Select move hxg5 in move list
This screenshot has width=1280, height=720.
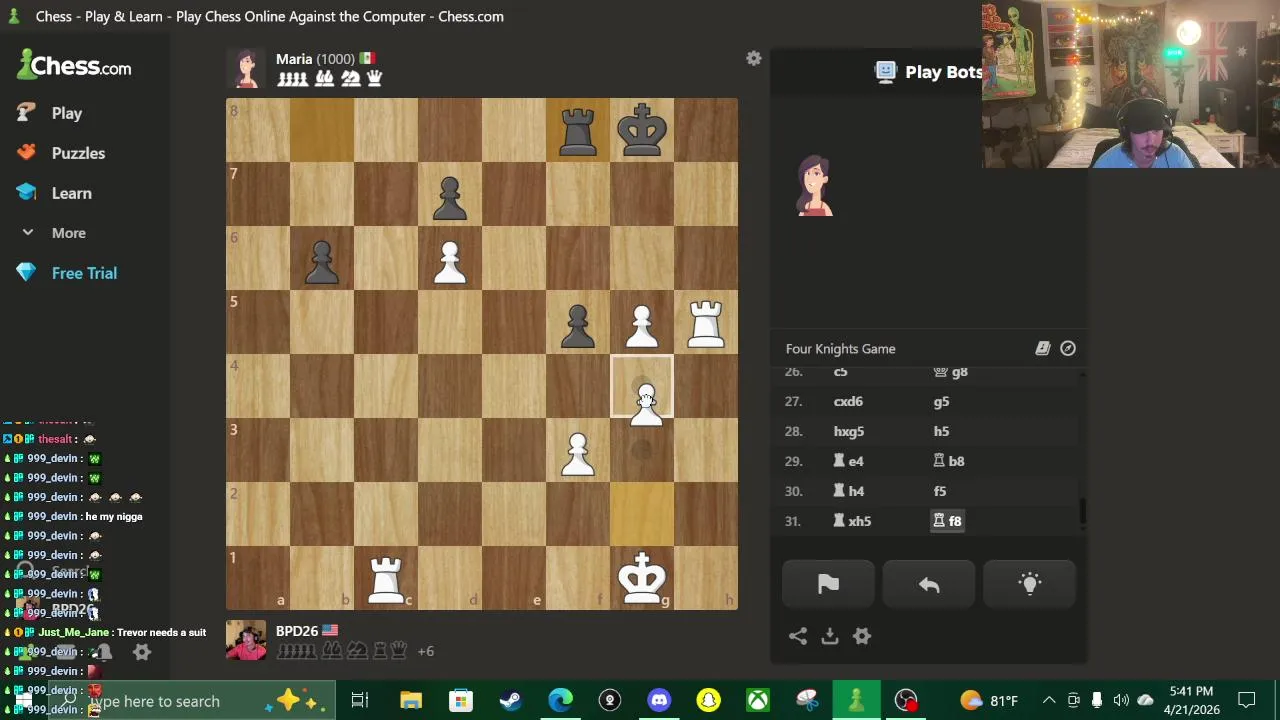click(849, 431)
